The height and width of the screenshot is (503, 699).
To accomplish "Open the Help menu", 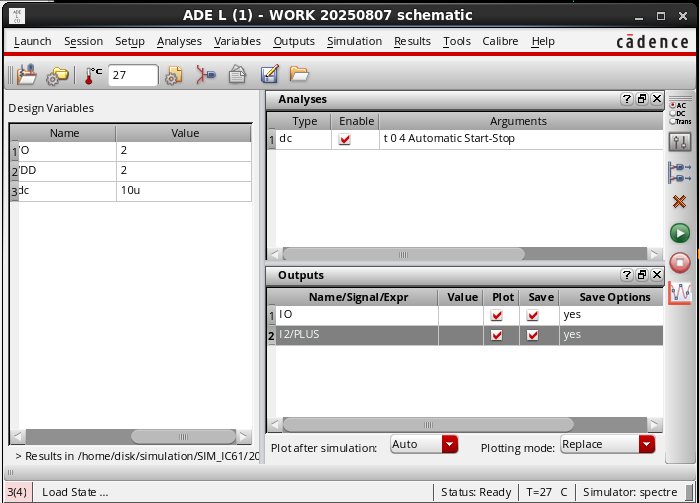I will [543, 41].
